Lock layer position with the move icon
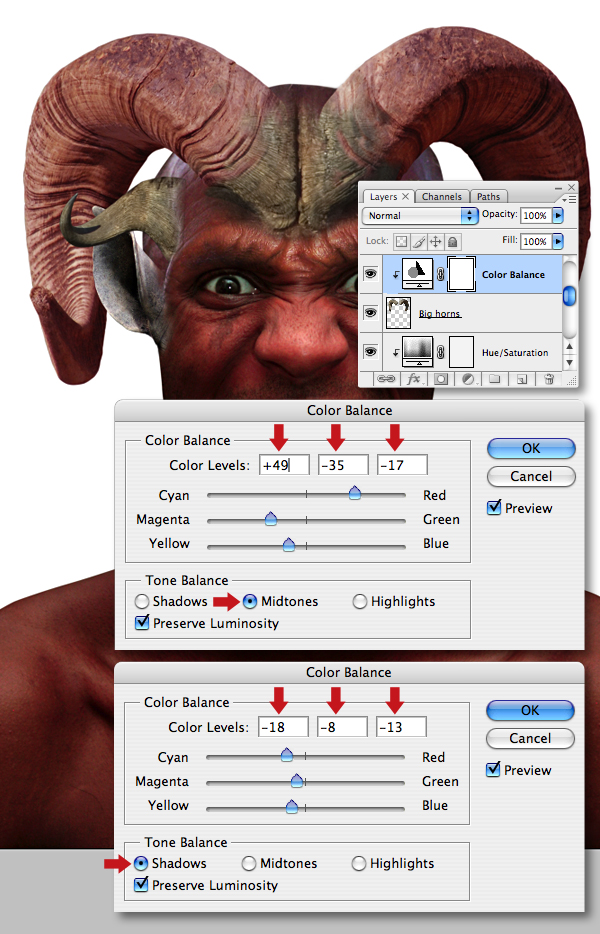The height and width of the screenshot is (934, 600). click(436, 241)
